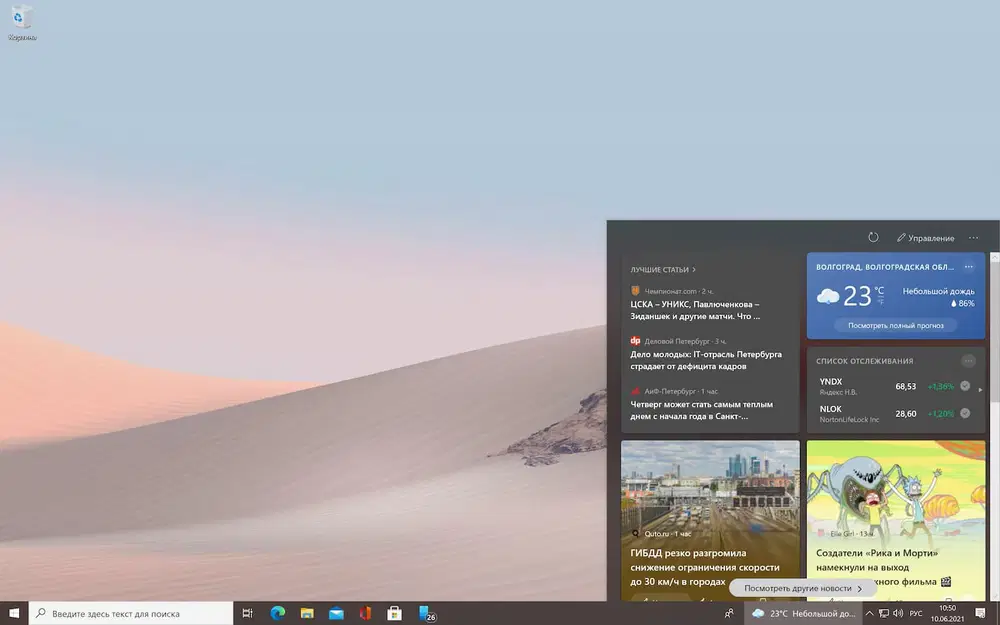Launch Microsoft Edge from the taskbar
This screenshot has height=625, width=1000.
tap(277, 614)
